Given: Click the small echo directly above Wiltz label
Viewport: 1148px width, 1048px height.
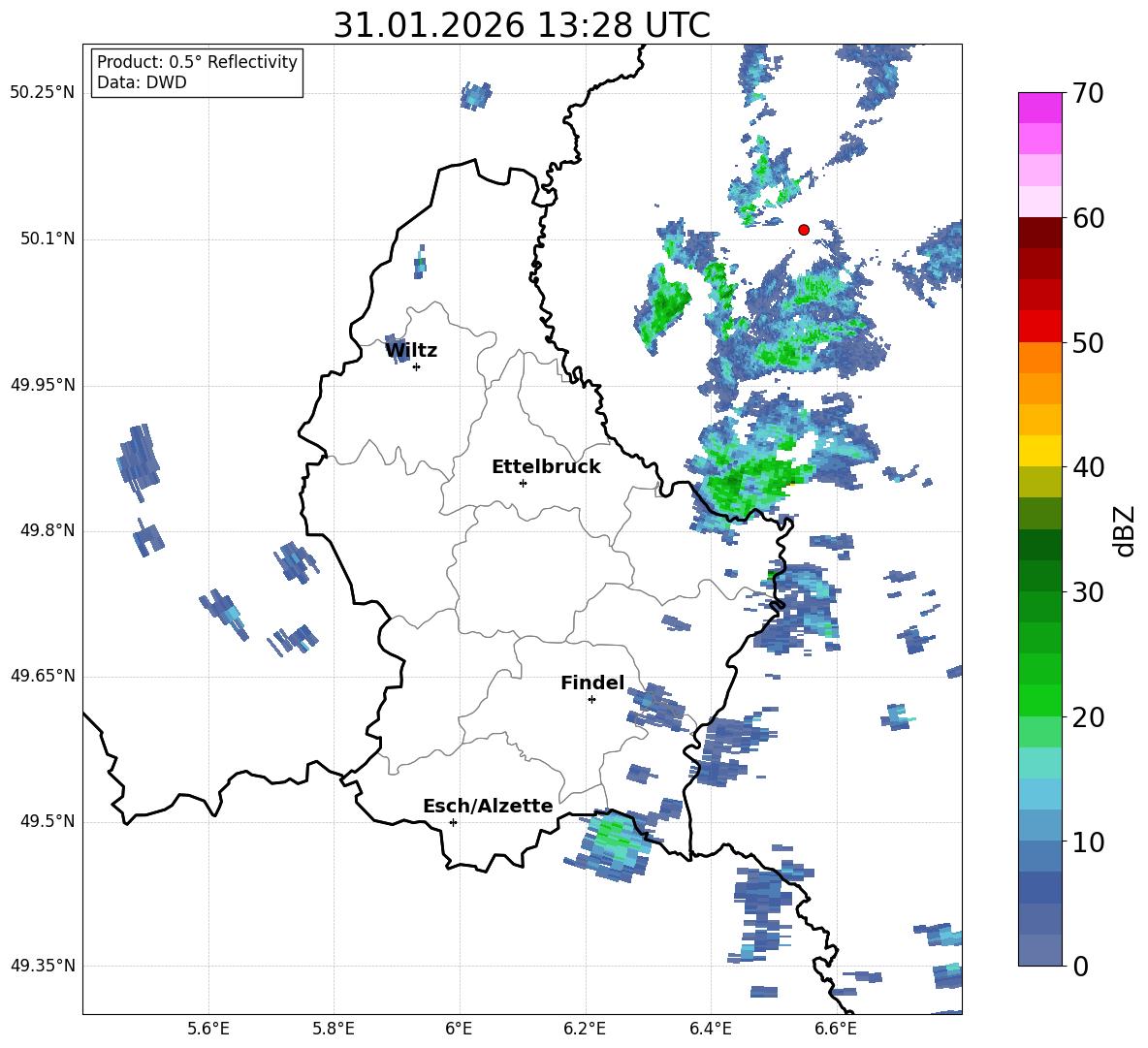Looking at the screenshot, I should (420, 262).
